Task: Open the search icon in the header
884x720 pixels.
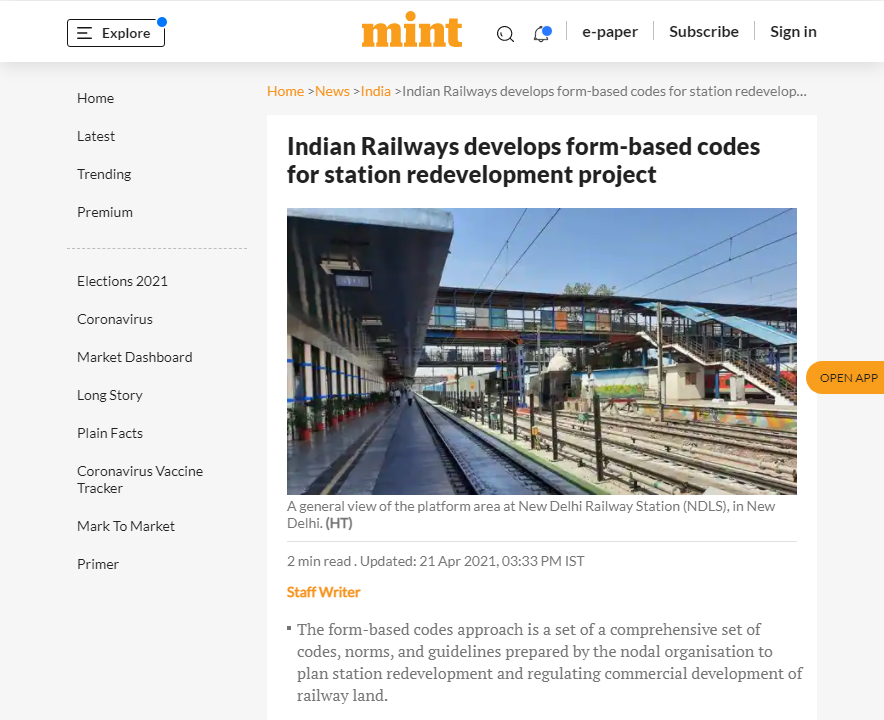Action: 505,33
